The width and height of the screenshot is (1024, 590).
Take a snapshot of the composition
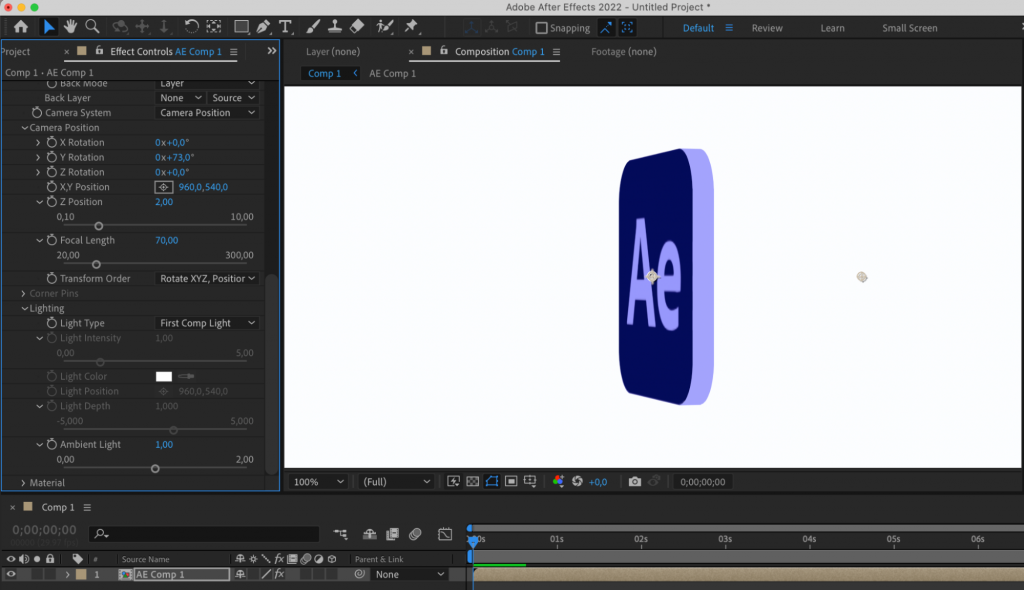point(634,481)
